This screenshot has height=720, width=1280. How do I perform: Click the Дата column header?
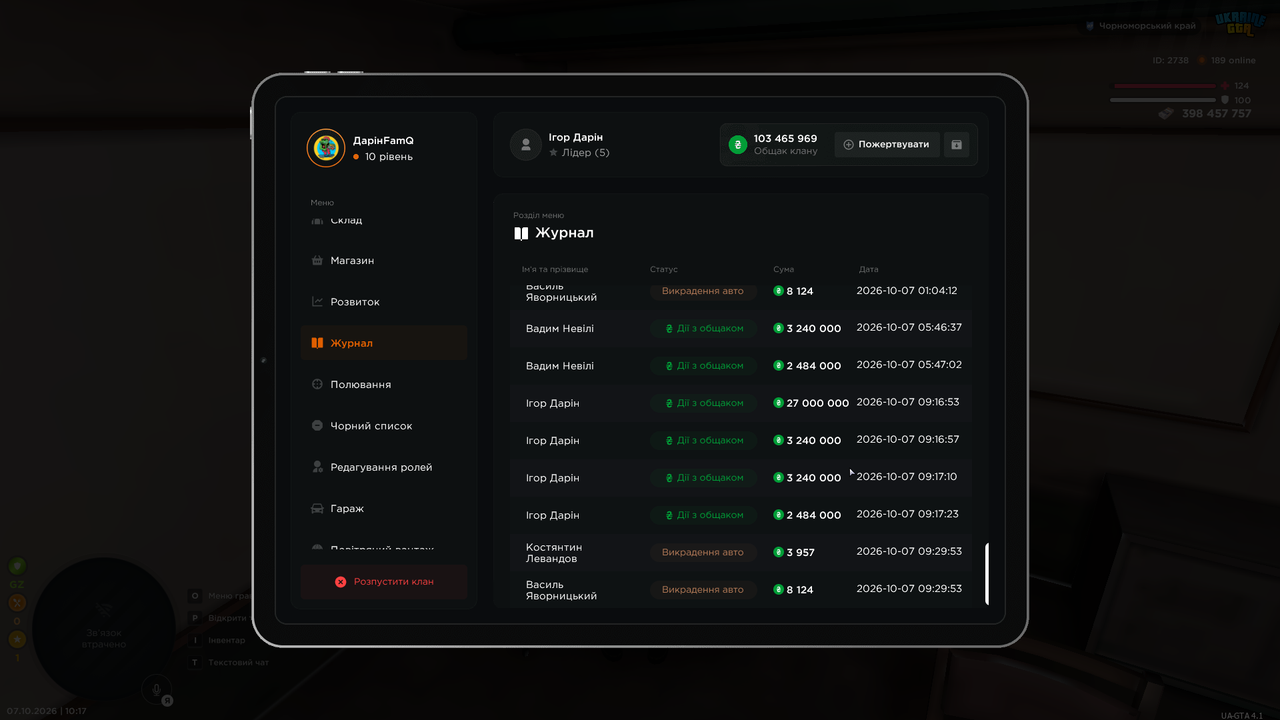(869, 269)
